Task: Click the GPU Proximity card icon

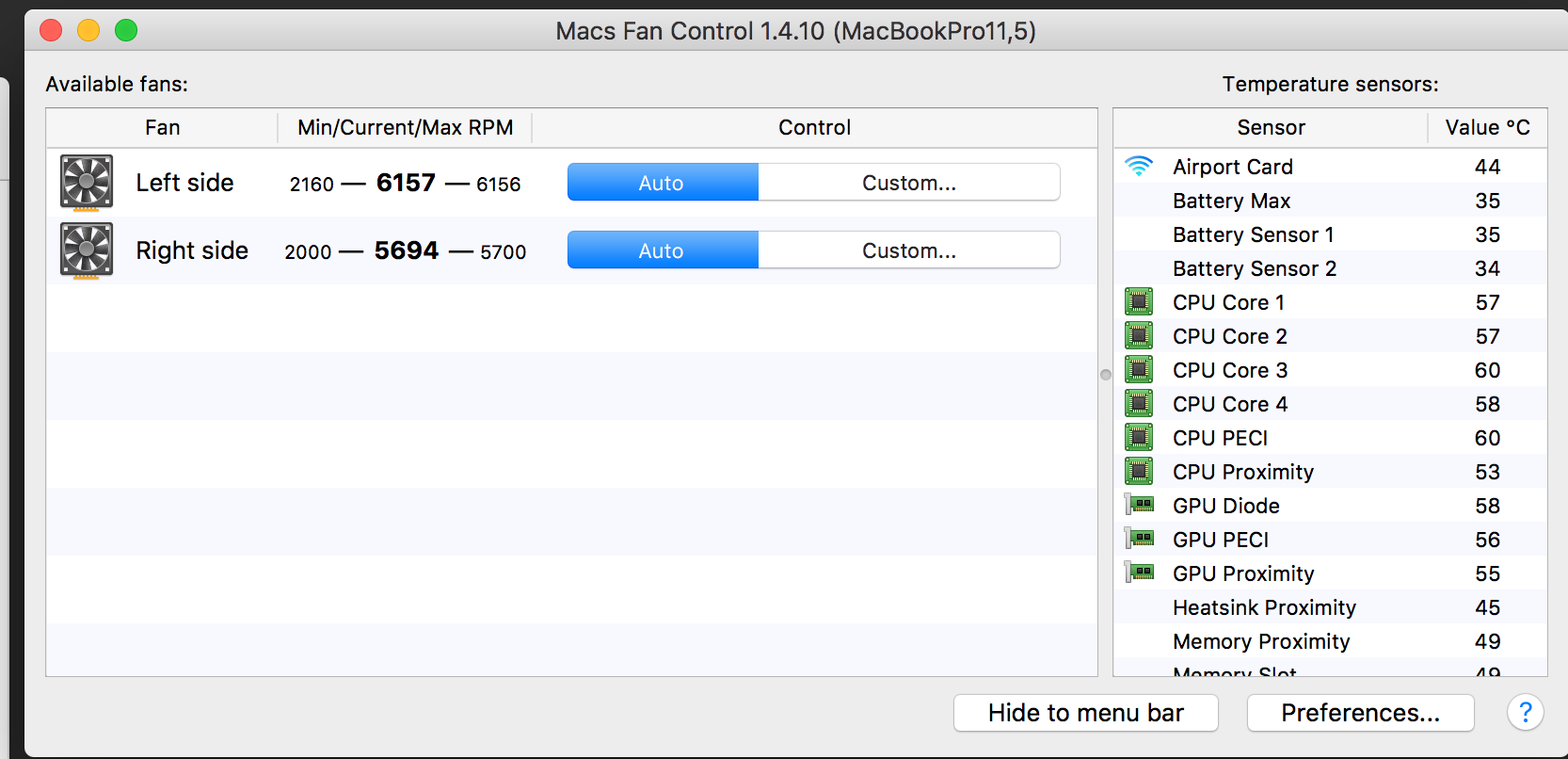Action: pos(1140,573)
